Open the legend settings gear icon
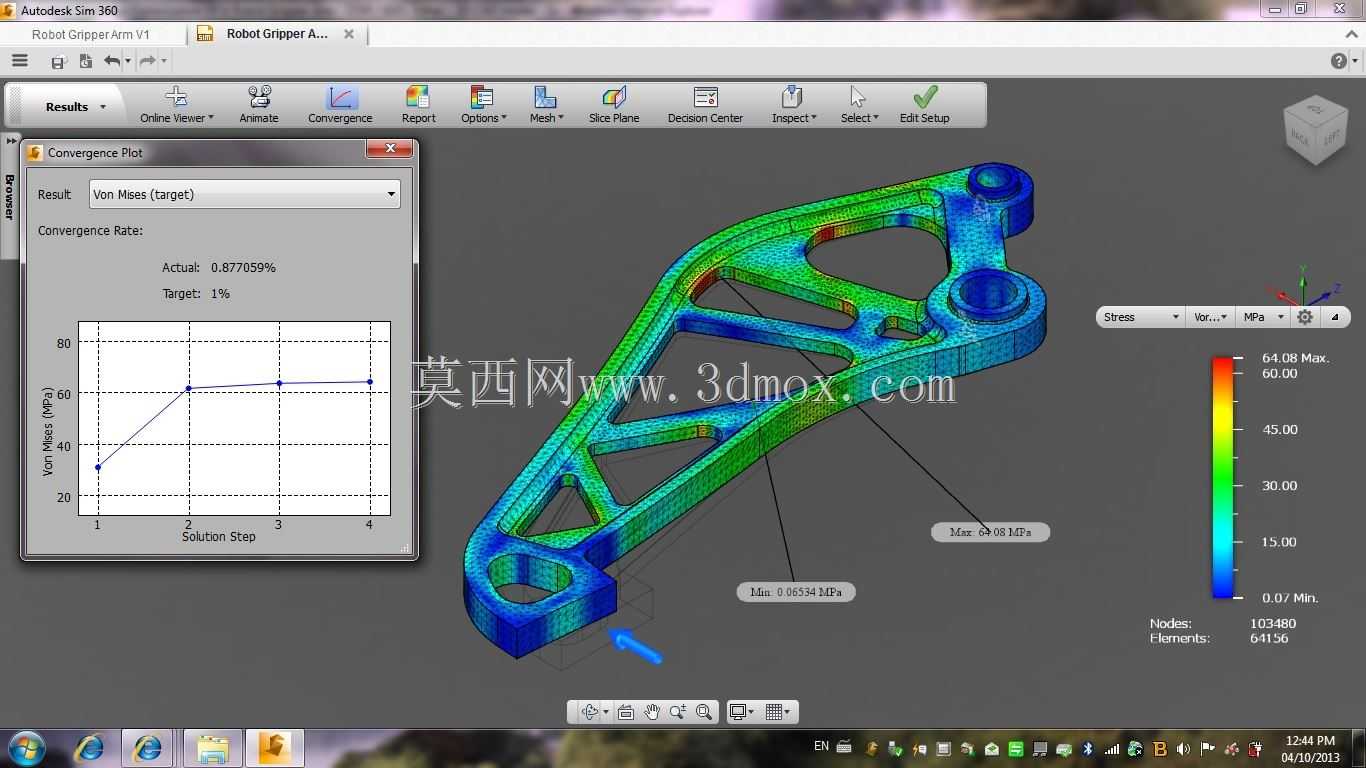This screenshot has height=768, width=1366. coord(1305,317)
